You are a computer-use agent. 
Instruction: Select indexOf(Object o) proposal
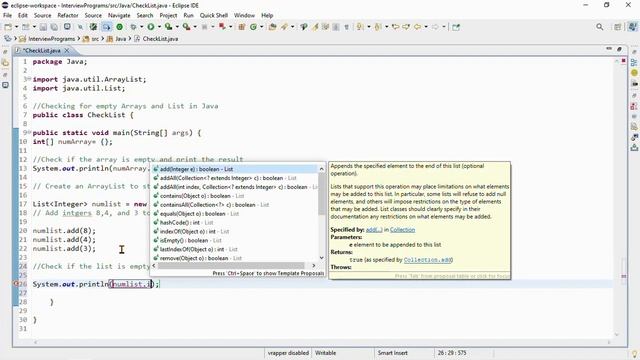234,231
